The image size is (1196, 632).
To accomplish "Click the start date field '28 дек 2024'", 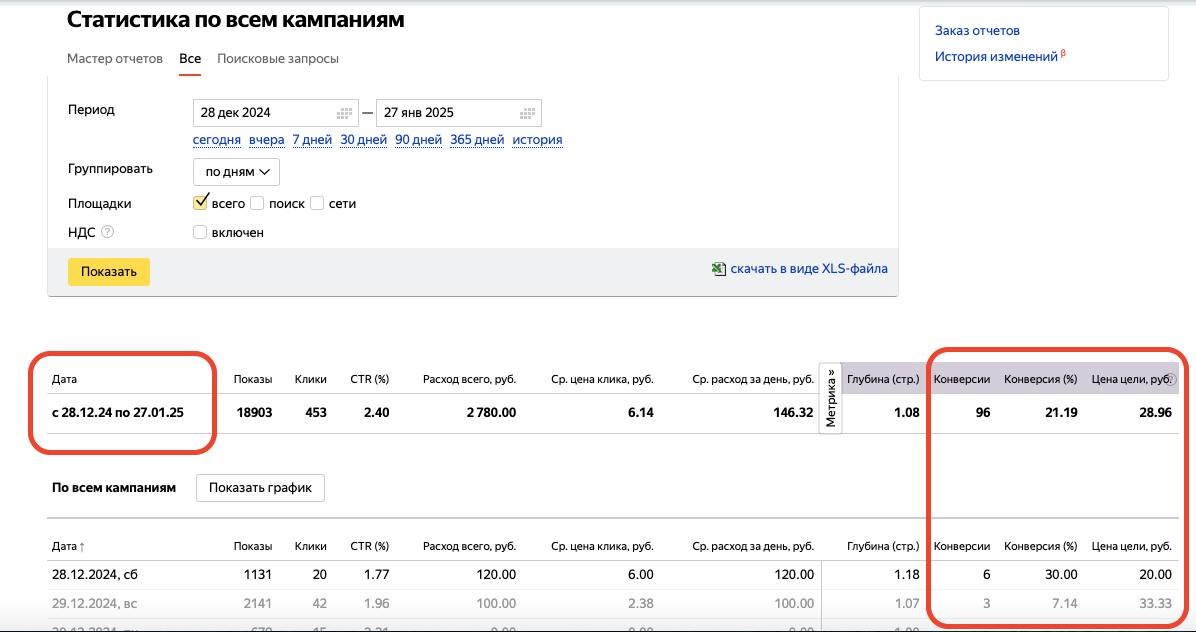I will click(262, 113).
